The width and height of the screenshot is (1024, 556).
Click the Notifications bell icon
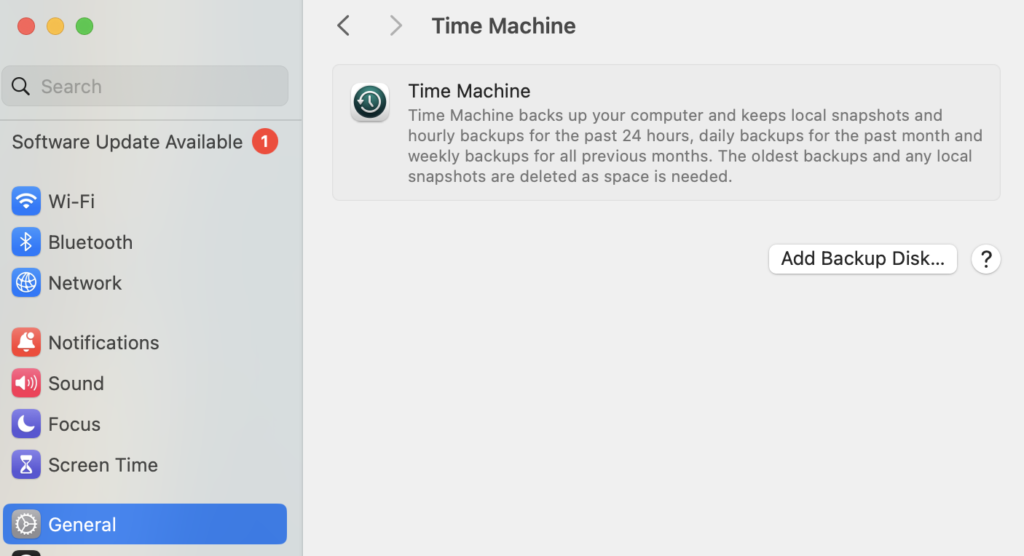(26, 342)
